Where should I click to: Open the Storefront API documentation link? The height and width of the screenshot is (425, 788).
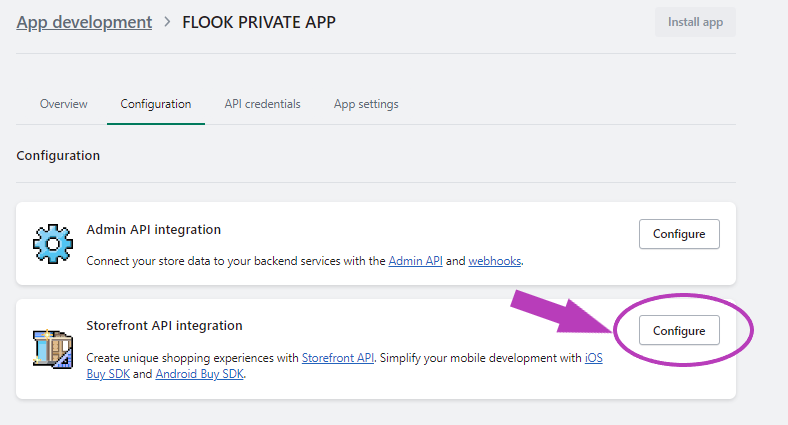[337, 357]
